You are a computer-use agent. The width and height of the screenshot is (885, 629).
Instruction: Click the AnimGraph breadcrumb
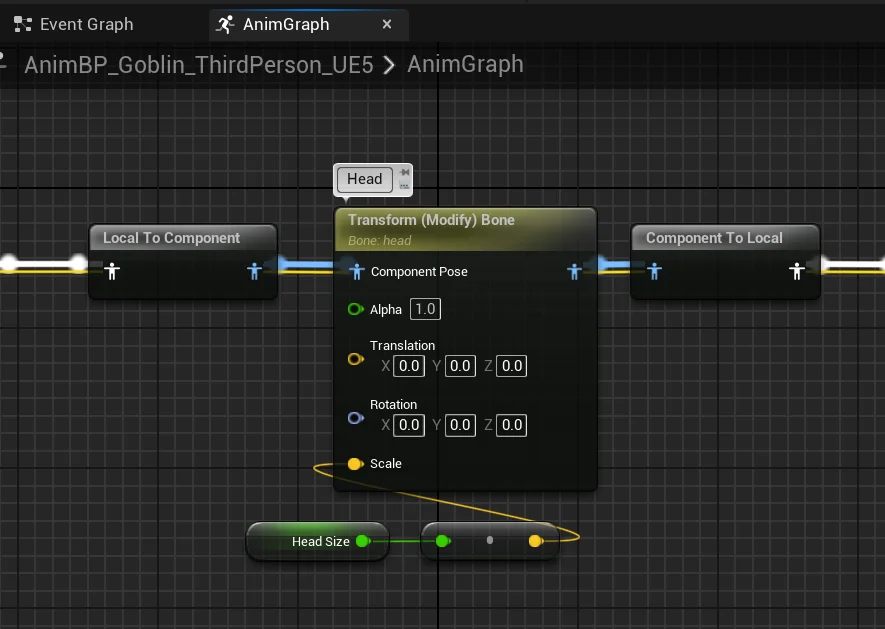(465, 64)
